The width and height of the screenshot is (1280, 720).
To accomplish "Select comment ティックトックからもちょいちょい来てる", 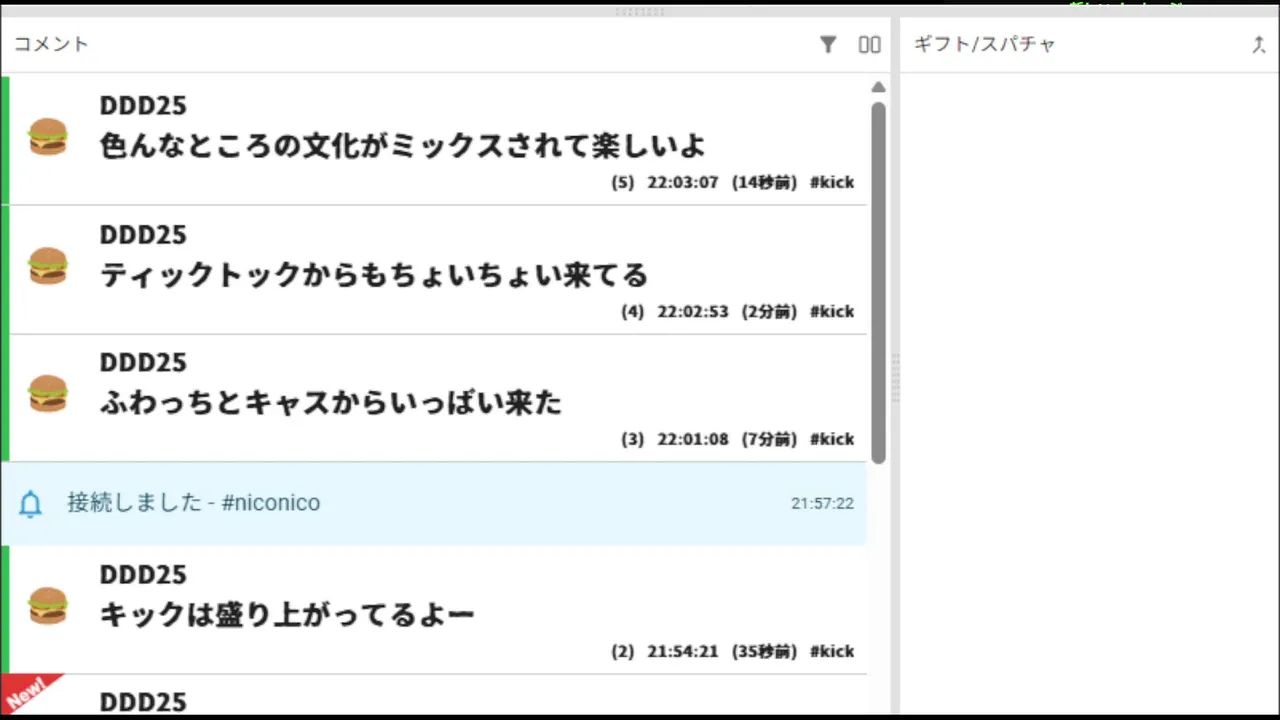I will (374, 275).
